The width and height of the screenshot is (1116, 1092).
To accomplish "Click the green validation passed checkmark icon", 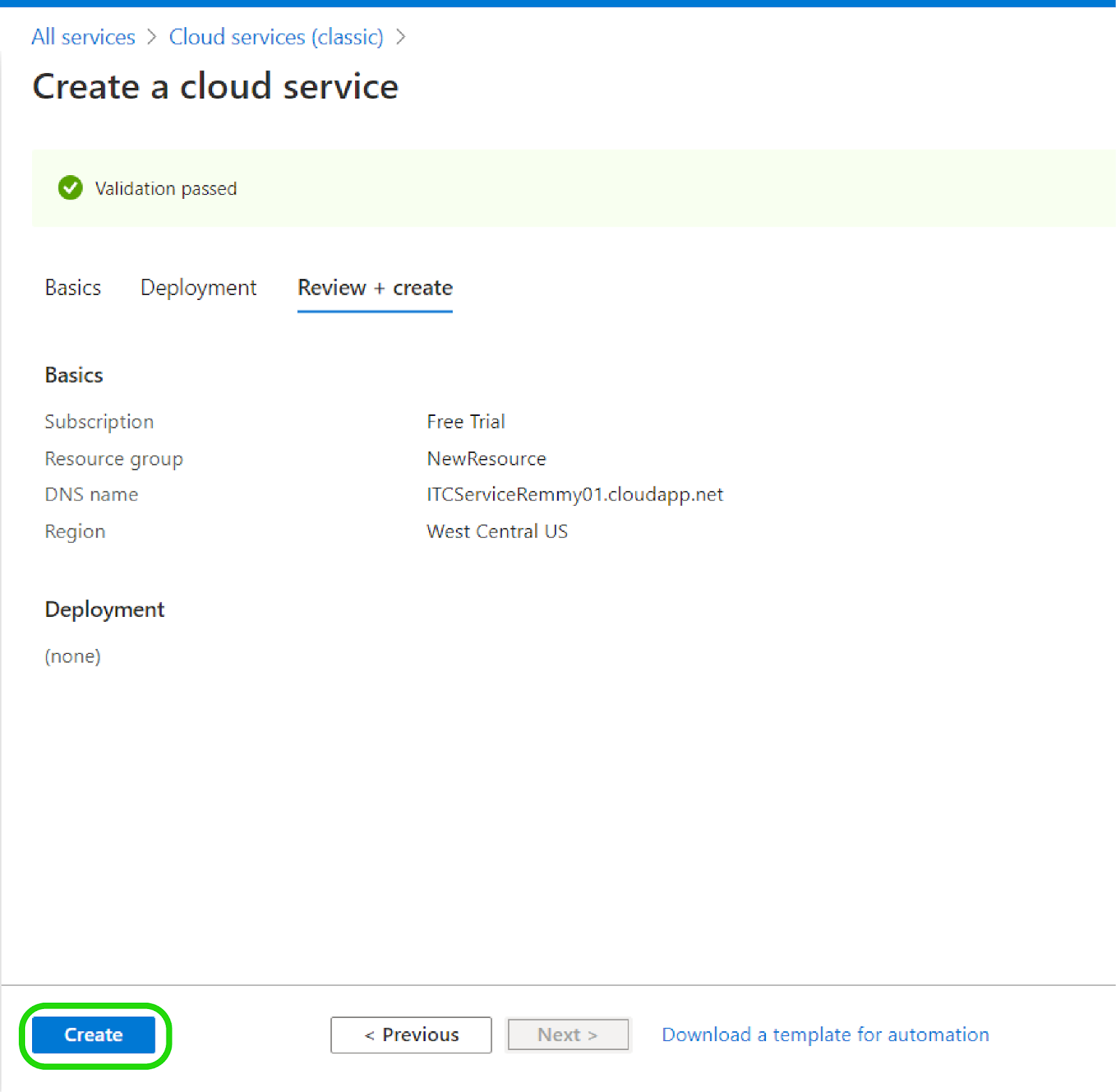I will tap(70, 188).
